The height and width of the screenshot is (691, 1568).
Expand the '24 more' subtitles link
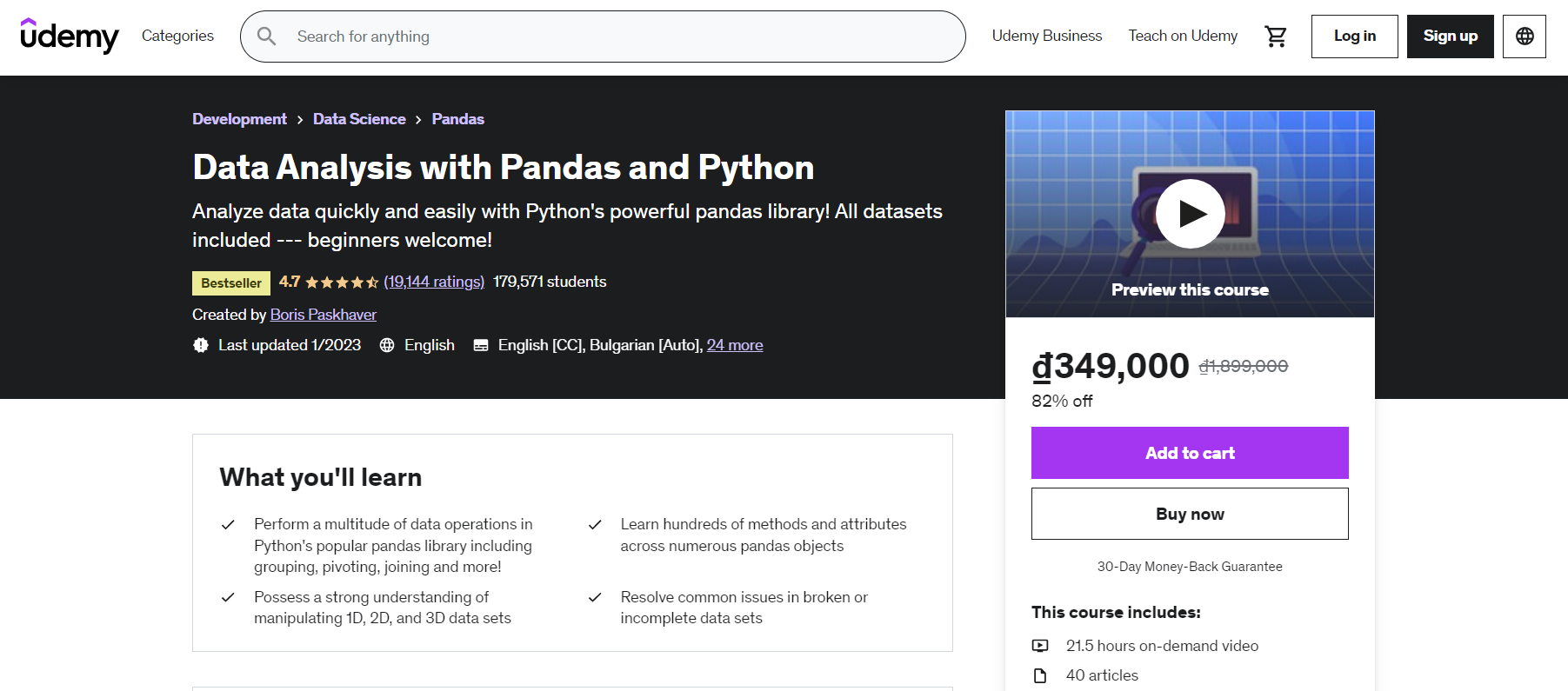(735, 345)
